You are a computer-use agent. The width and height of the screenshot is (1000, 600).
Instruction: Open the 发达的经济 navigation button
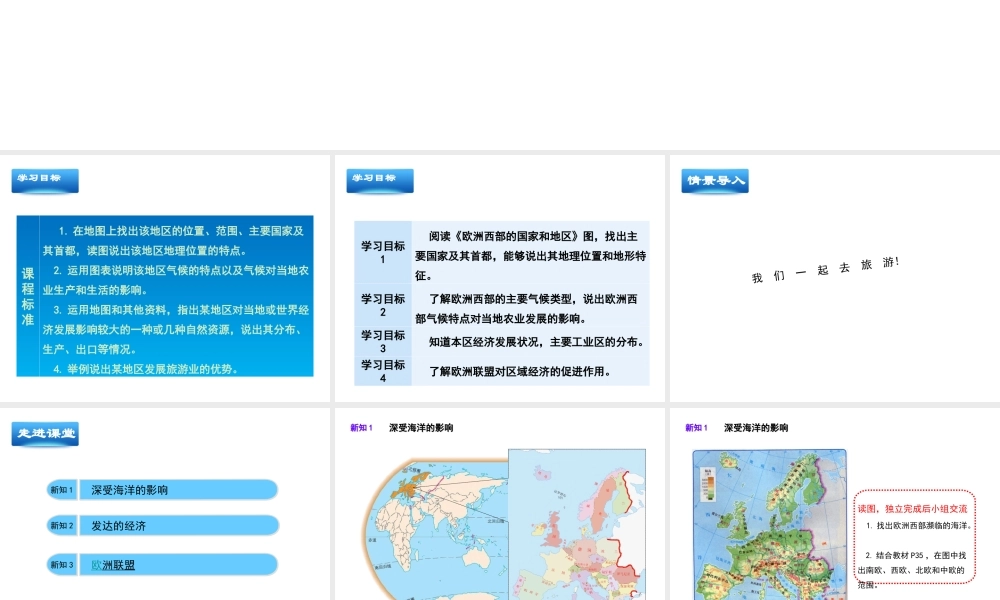(x=178, y=525)
